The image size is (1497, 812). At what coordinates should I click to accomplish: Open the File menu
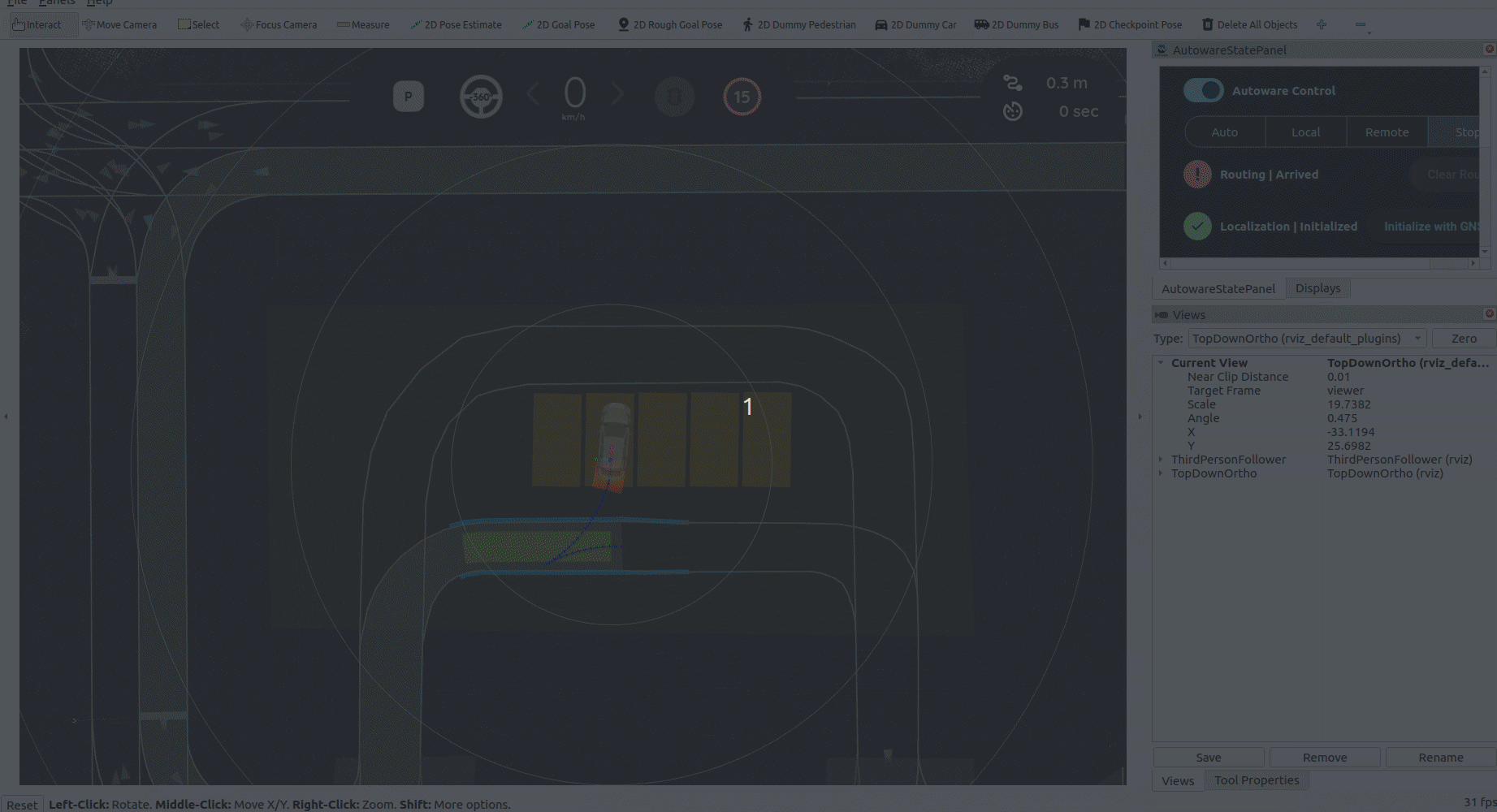[x=17, y=3]
